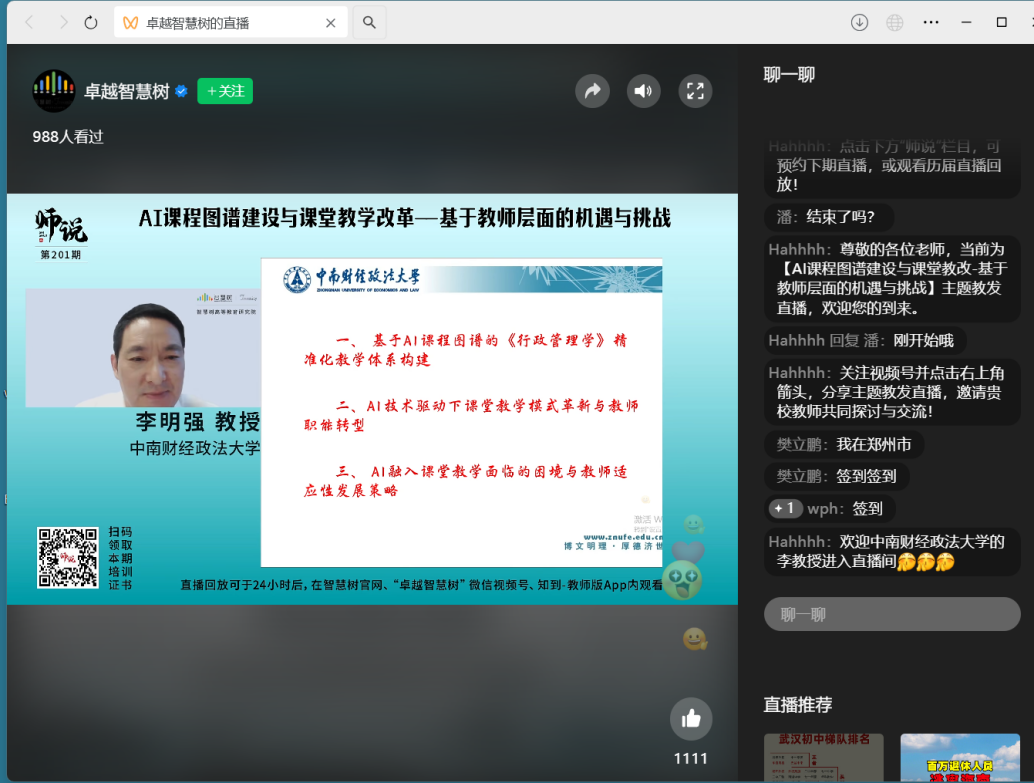
Task: Click the share arrow icon
Action: tap(592, 92)
